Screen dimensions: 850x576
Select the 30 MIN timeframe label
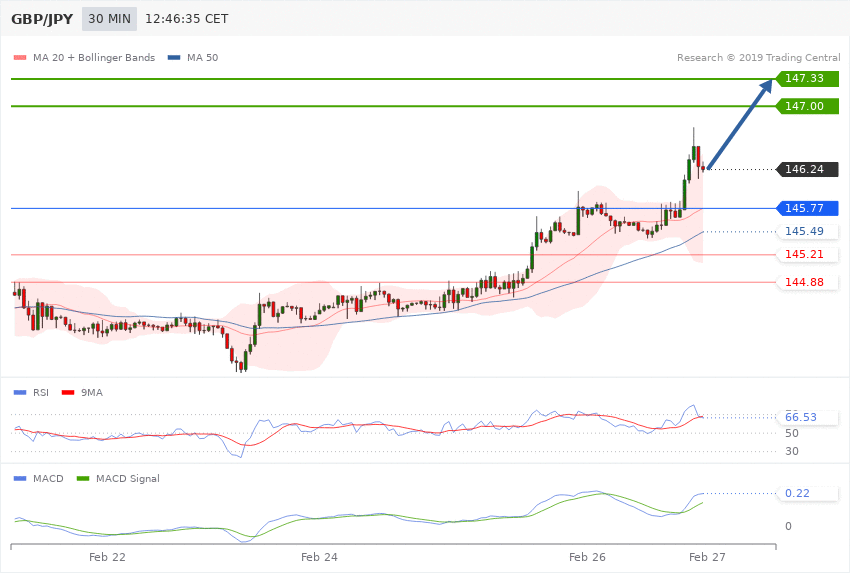pyautogui.click(x=110, y=19)
